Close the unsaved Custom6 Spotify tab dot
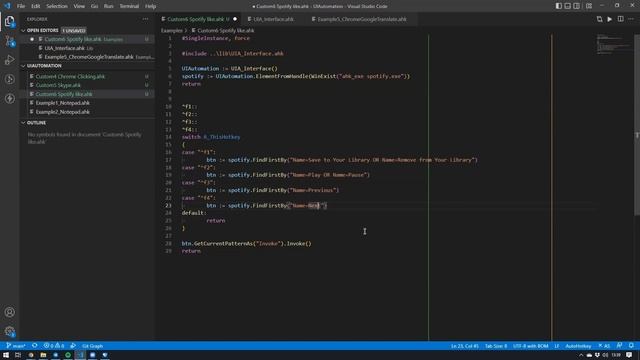The height and width of the screenshot is (360, 640). click(235, 19)
